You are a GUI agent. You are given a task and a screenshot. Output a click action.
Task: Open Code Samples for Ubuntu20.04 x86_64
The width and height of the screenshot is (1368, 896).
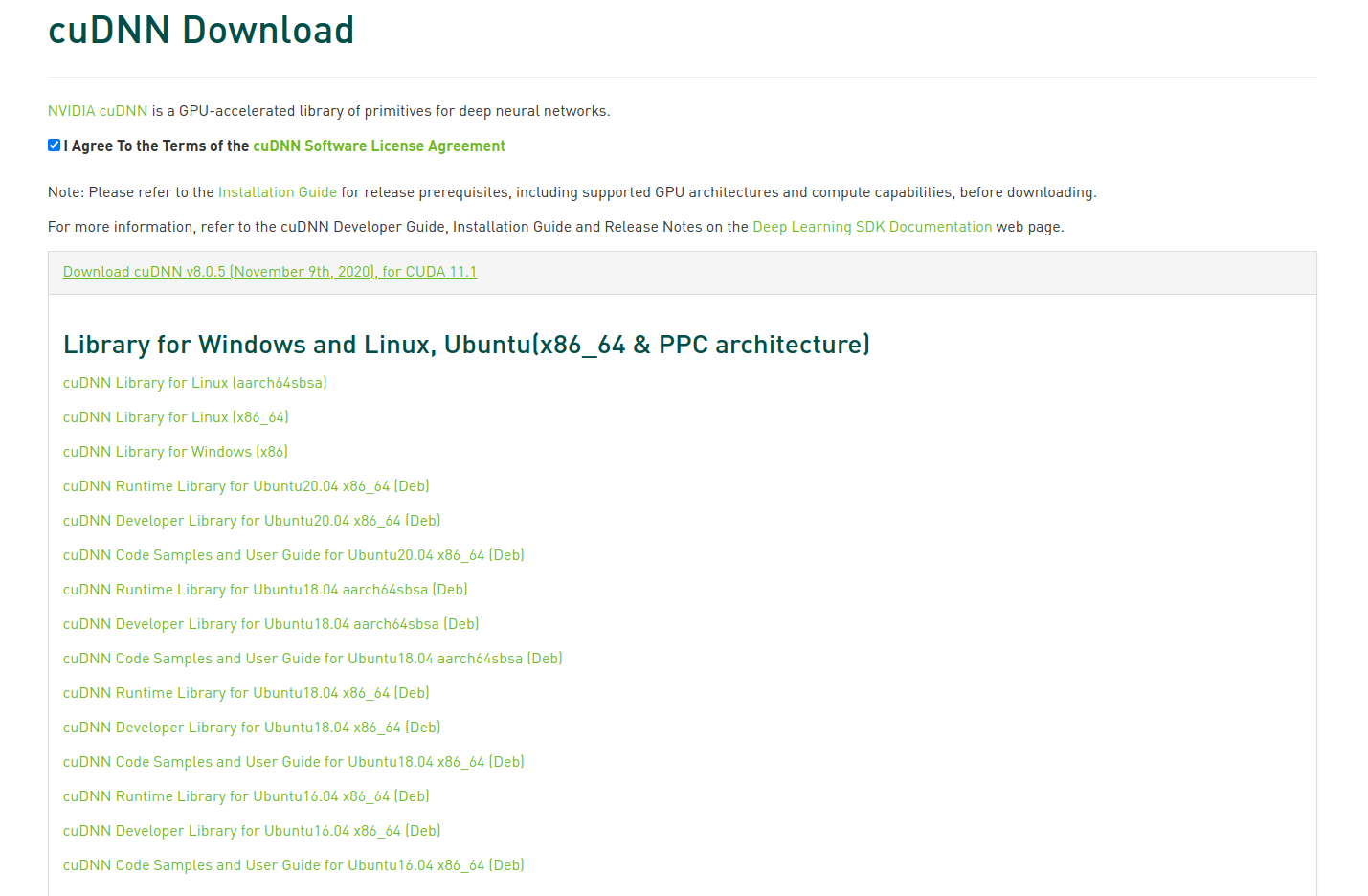click(293, 554)
